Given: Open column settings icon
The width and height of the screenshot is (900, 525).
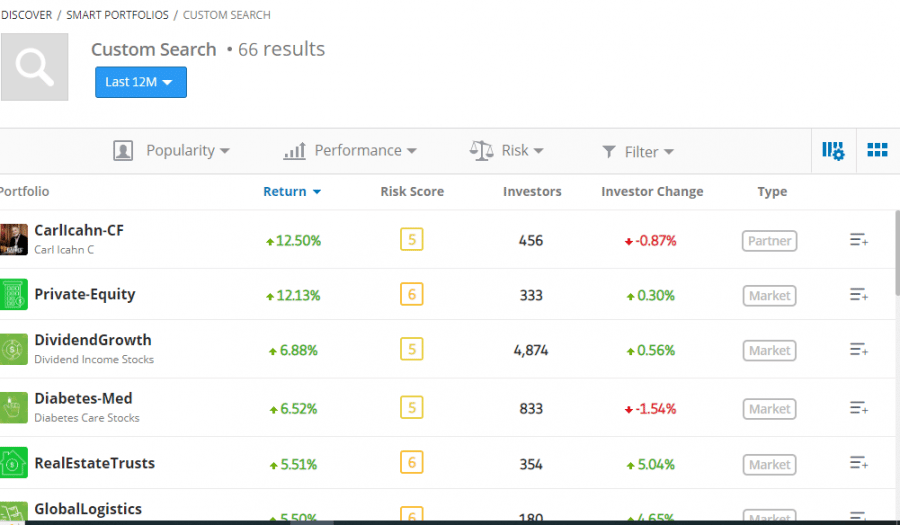Looking at the screenshot, I should tap(833, 151).
